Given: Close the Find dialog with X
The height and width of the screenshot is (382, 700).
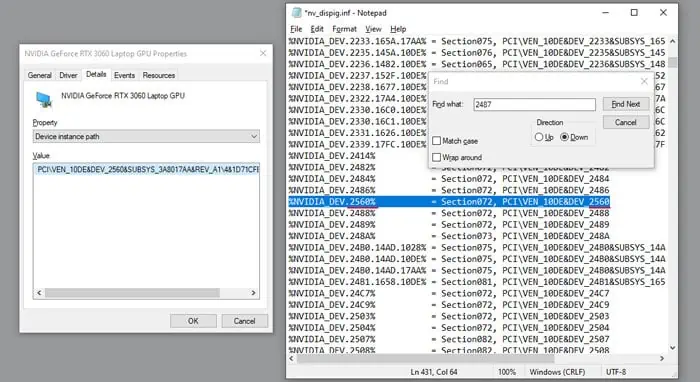Looking at the screenshot, I should pos(644,81).
